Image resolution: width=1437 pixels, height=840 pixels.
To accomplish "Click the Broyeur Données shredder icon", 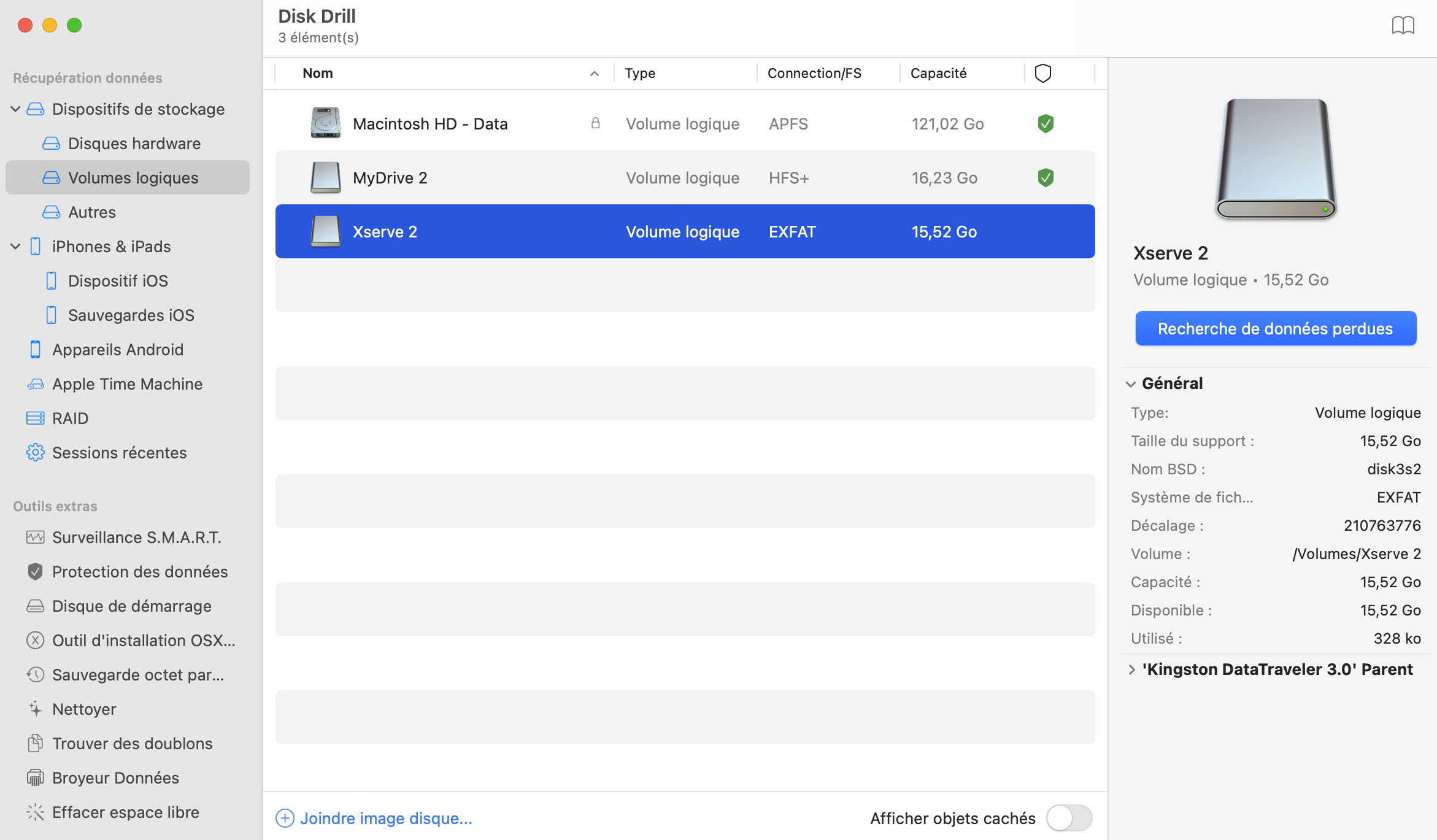I will pos(36,777).
